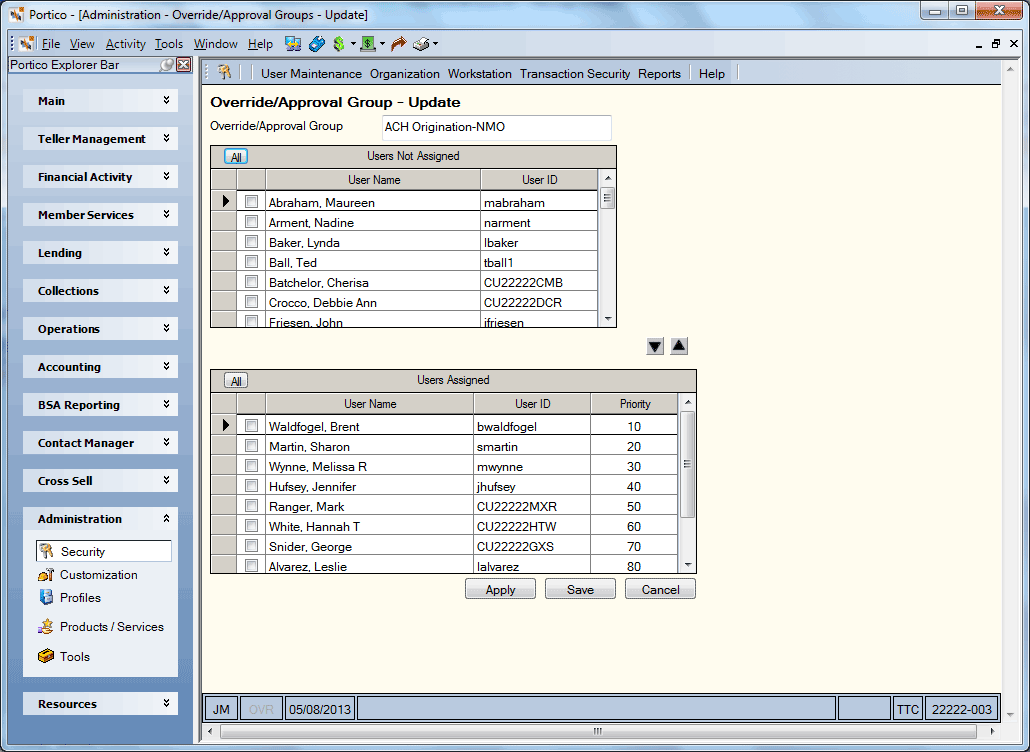Click the pin icon on Explorer Bar
This screenshot has width=1030, height=752.
pyautogui.click(x=167, y=64)
